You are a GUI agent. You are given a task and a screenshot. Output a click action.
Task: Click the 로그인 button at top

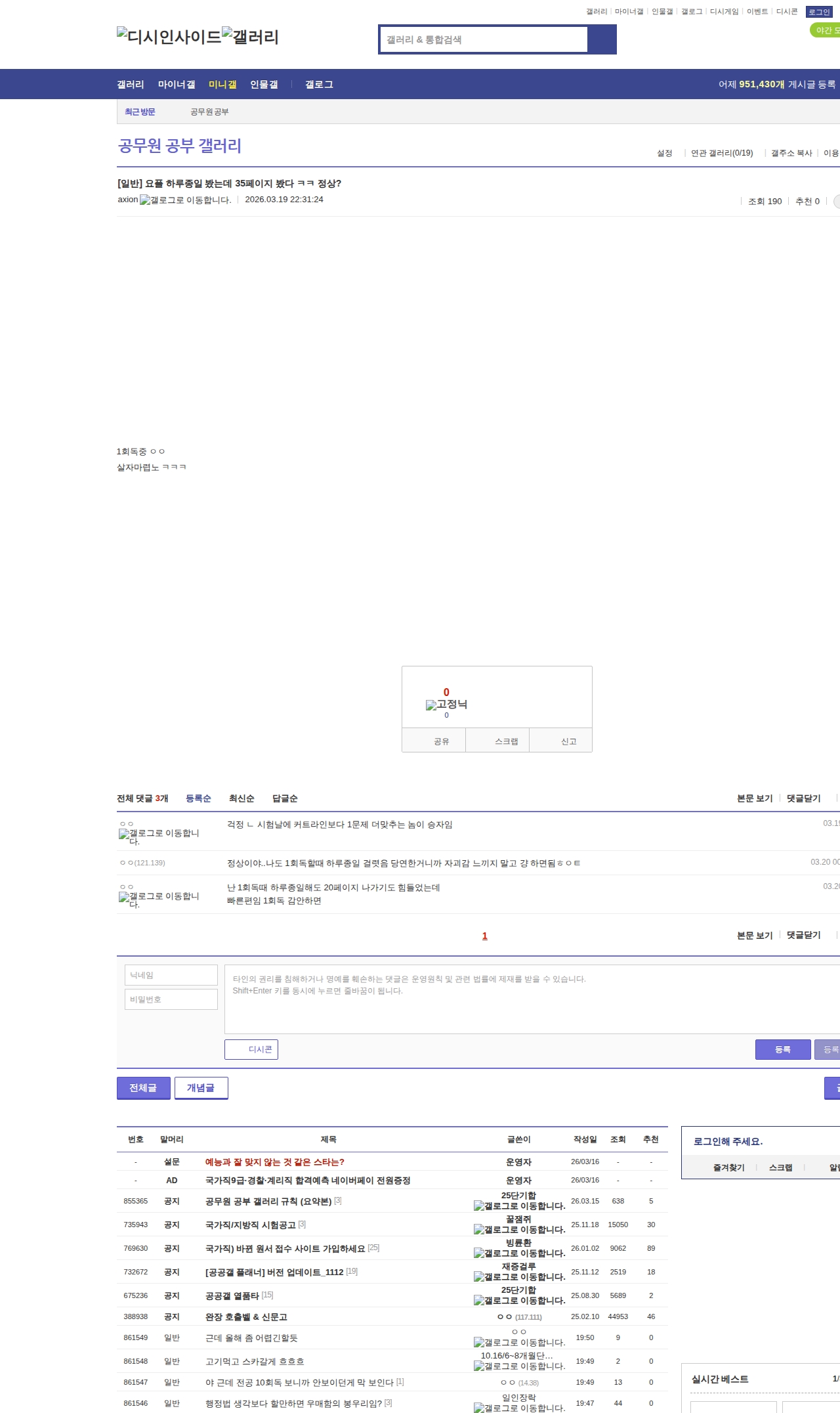[819, 12]
